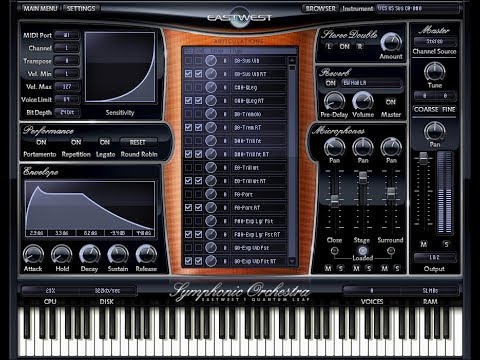Click the Stage microphone Pan knob
The height and width of the screenshot is (360, 480).
(x=363, y=147)
